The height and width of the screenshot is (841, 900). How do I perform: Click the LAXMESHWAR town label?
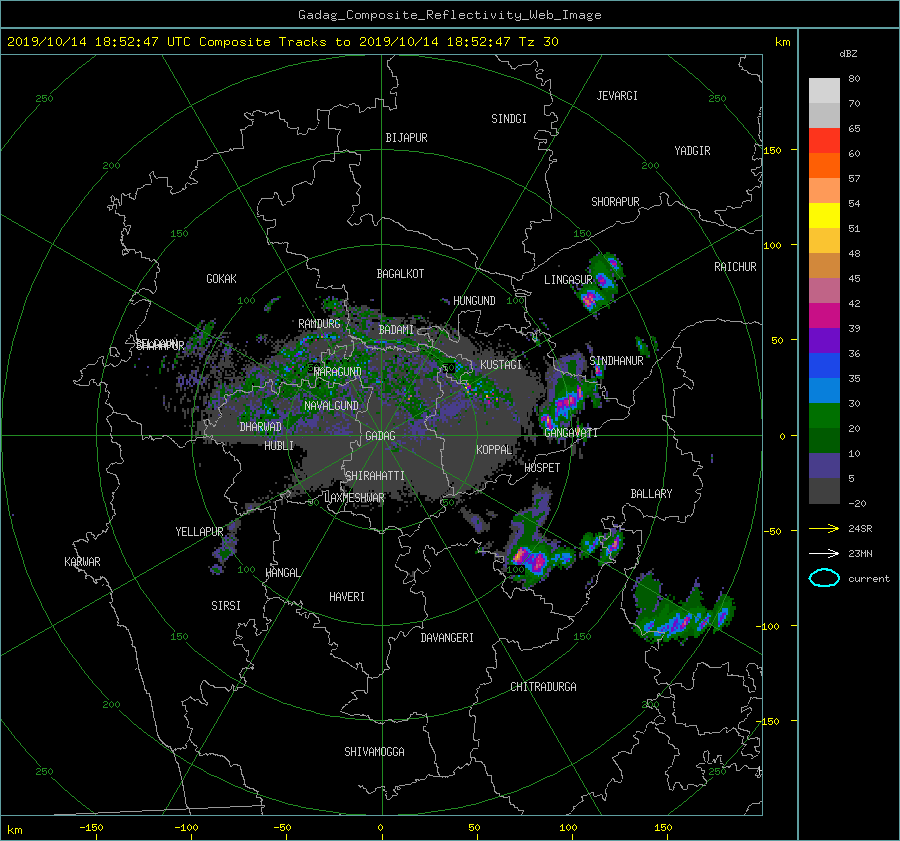point(354,498)
